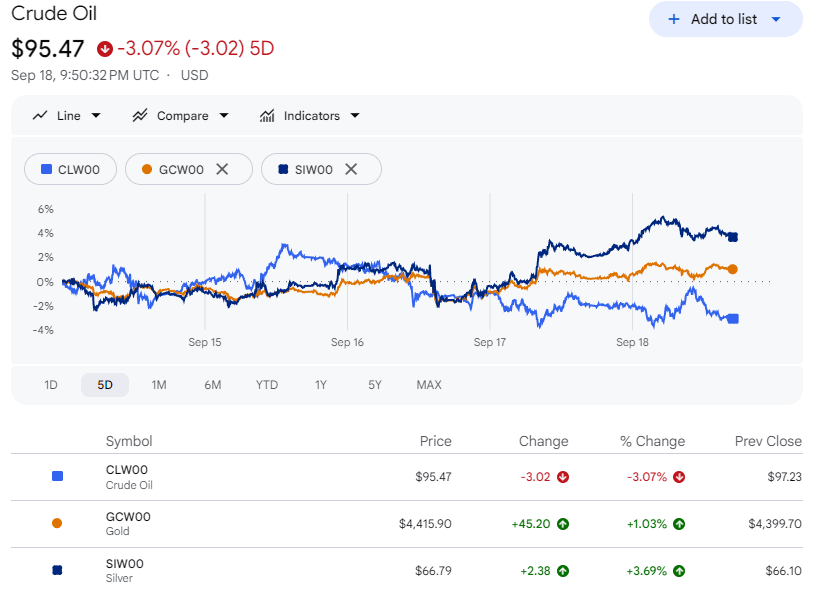Open the Compare dropdown arrow
The height and width of the screenshot is (600, 823).
(x=224, y=115)
